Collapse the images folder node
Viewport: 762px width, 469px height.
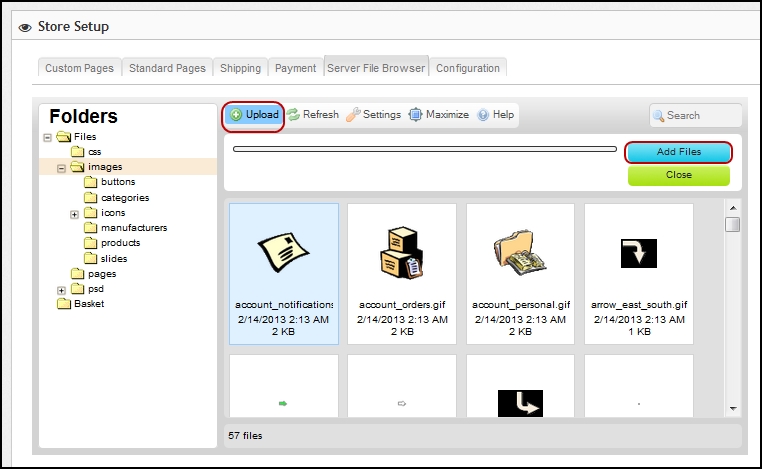(61, 168)
